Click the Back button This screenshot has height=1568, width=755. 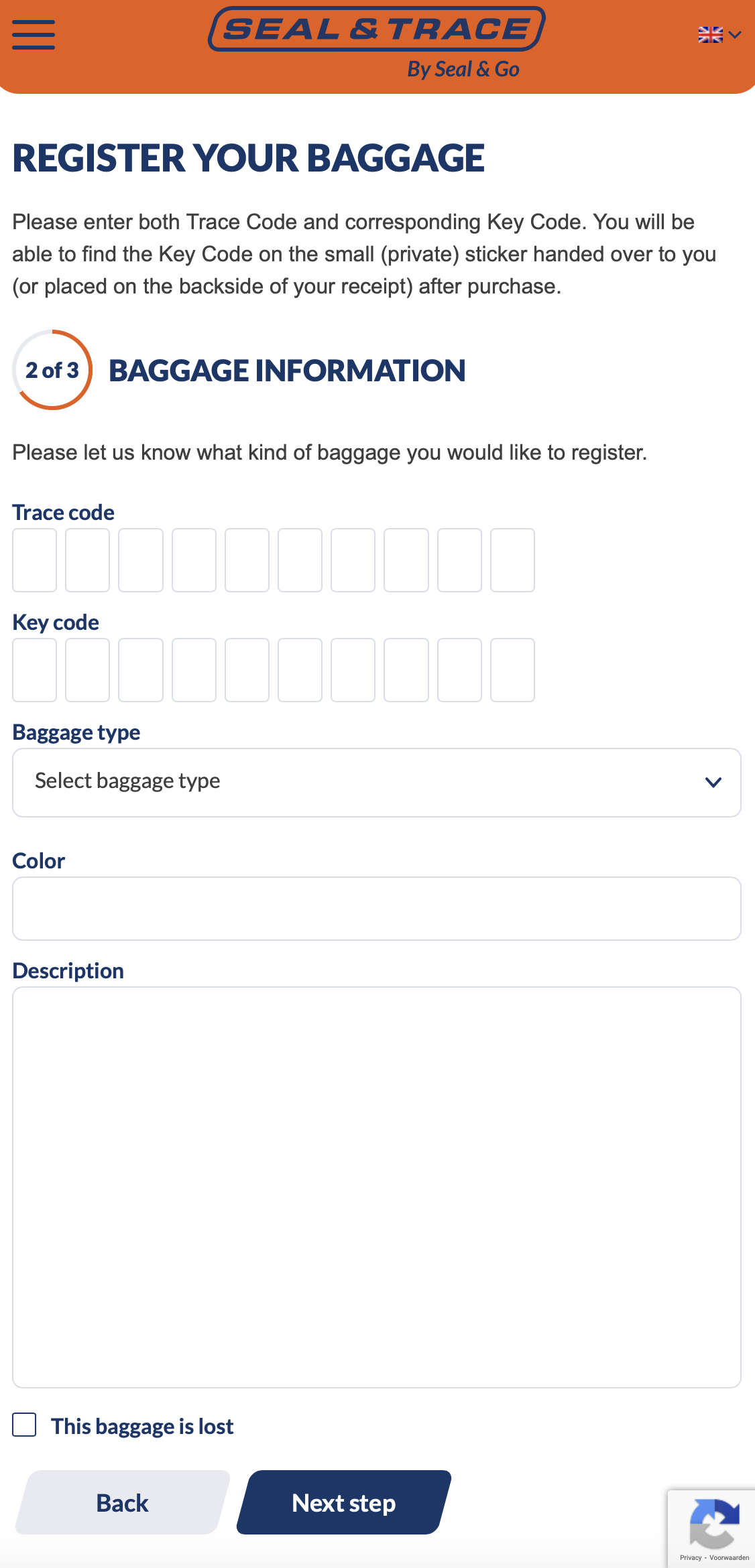click(x=123, y=1502)
